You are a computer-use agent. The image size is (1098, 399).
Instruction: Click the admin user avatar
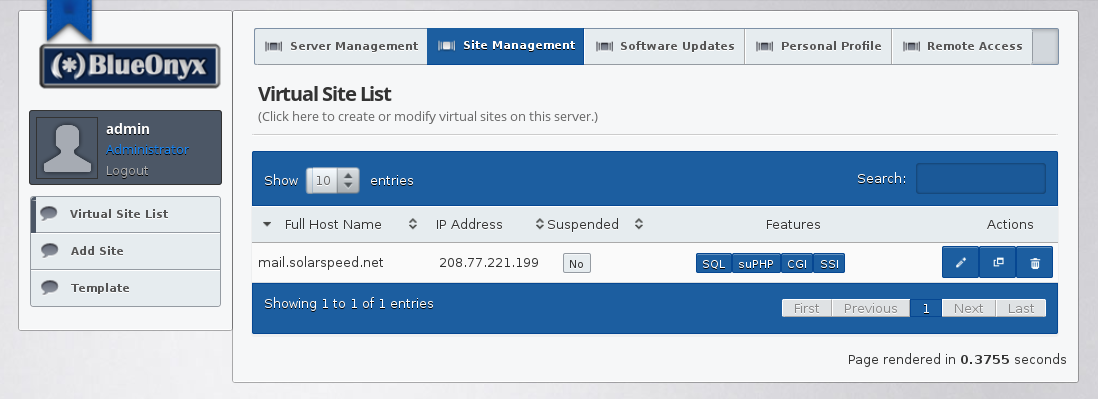click(x=67, y=147)
